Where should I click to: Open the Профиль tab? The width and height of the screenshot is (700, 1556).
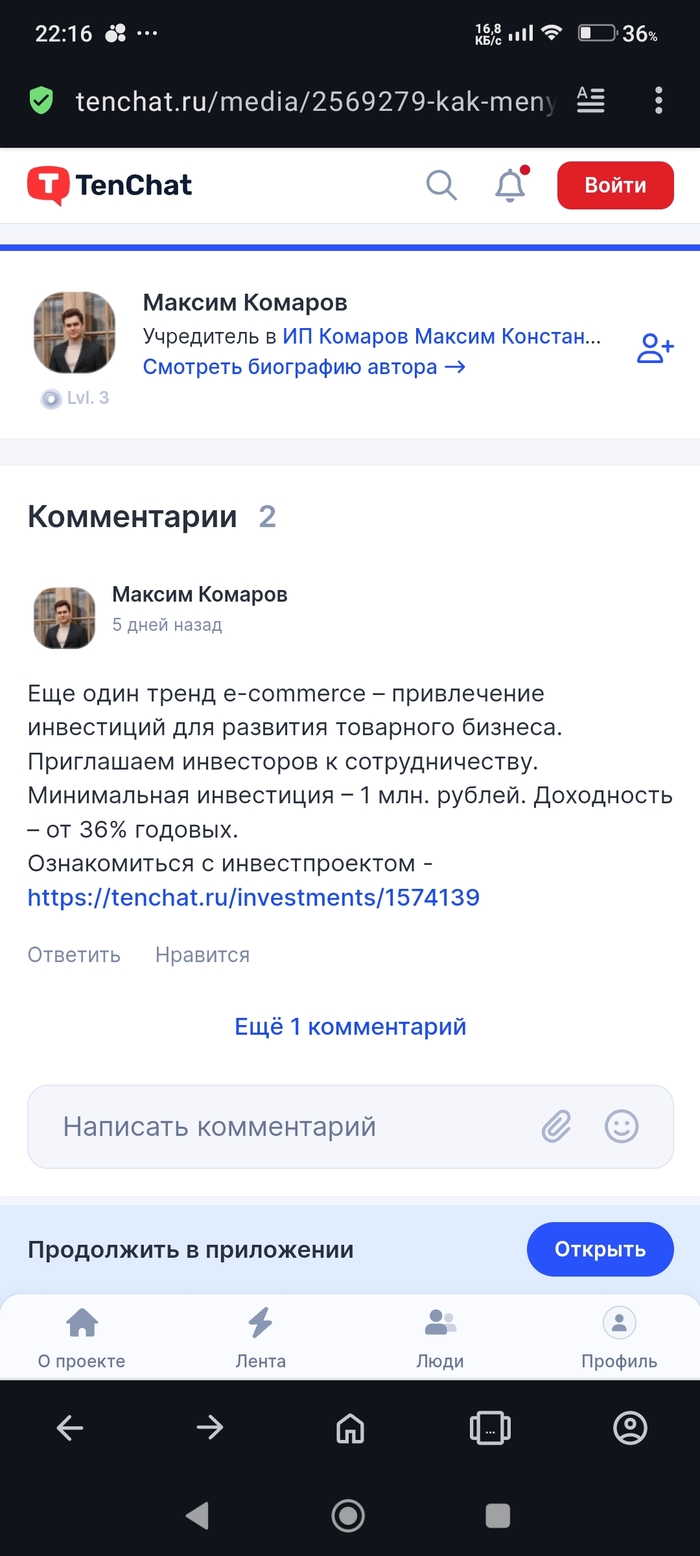coord(619,1339)
